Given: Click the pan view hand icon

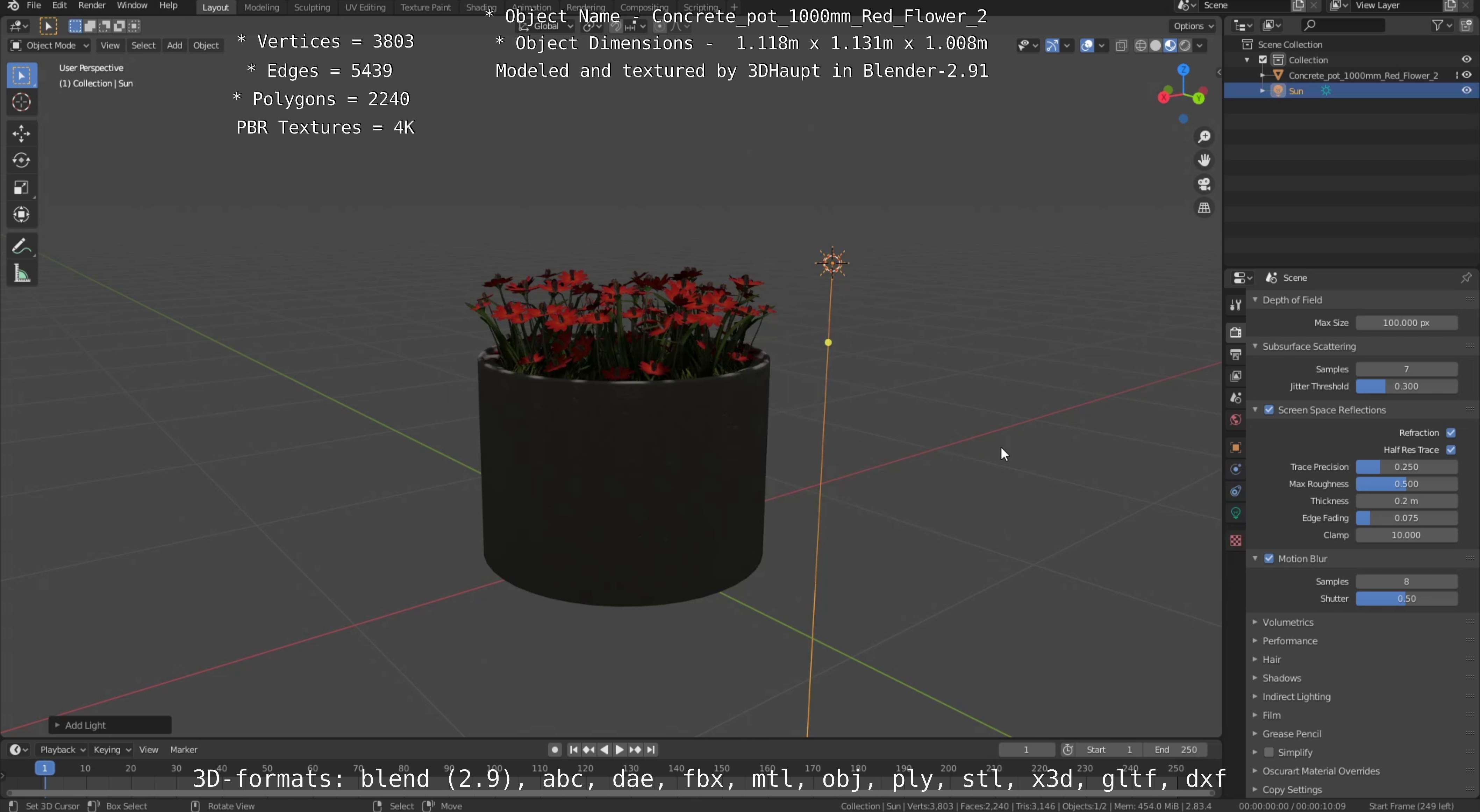Looking at the screenshot, I should tap(1204, 160).
